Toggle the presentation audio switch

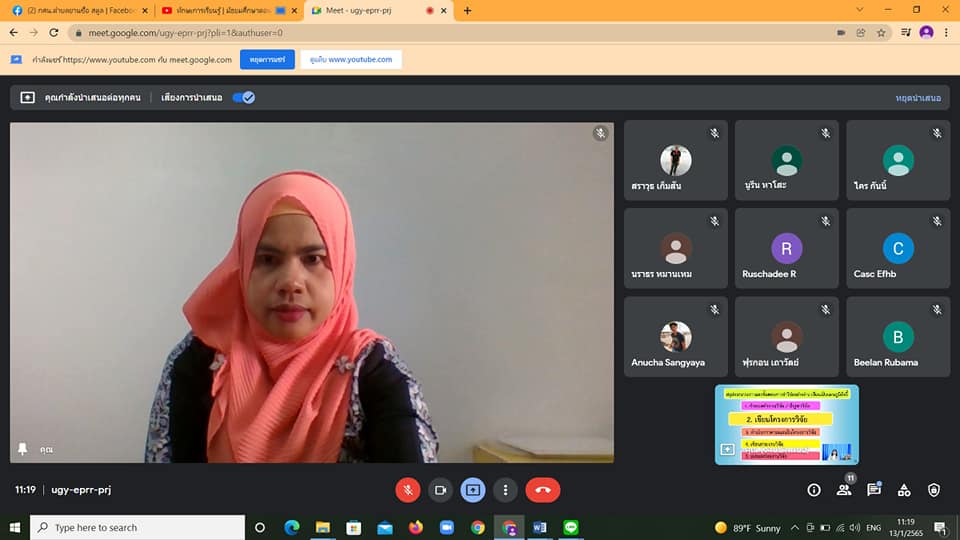(x=244, y=97)
